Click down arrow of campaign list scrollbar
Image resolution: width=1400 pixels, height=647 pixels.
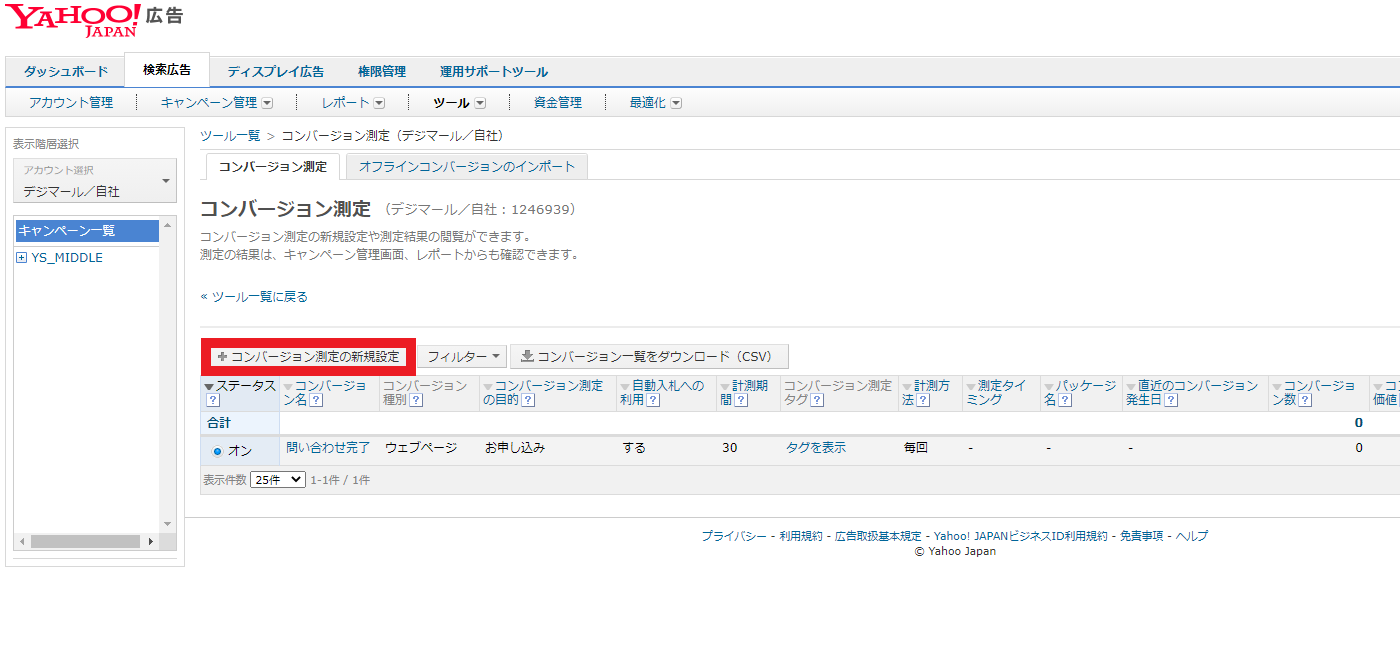click(x=168, y=524)
